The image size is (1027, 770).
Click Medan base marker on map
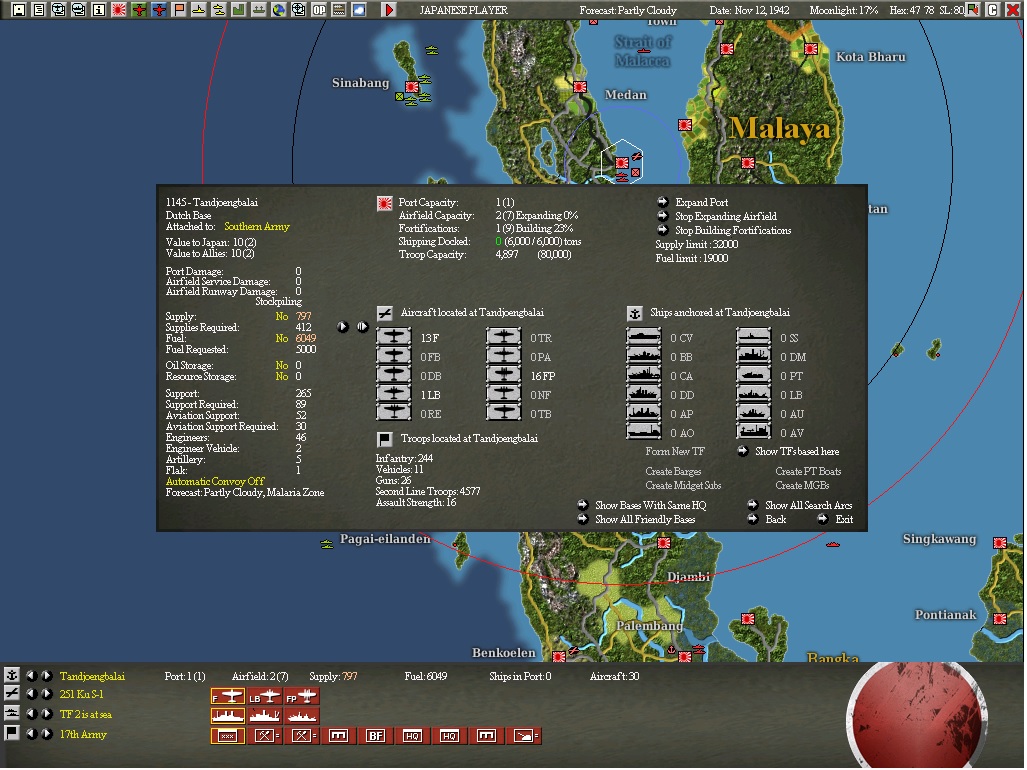pyautogui.click(x=580, y=87)
